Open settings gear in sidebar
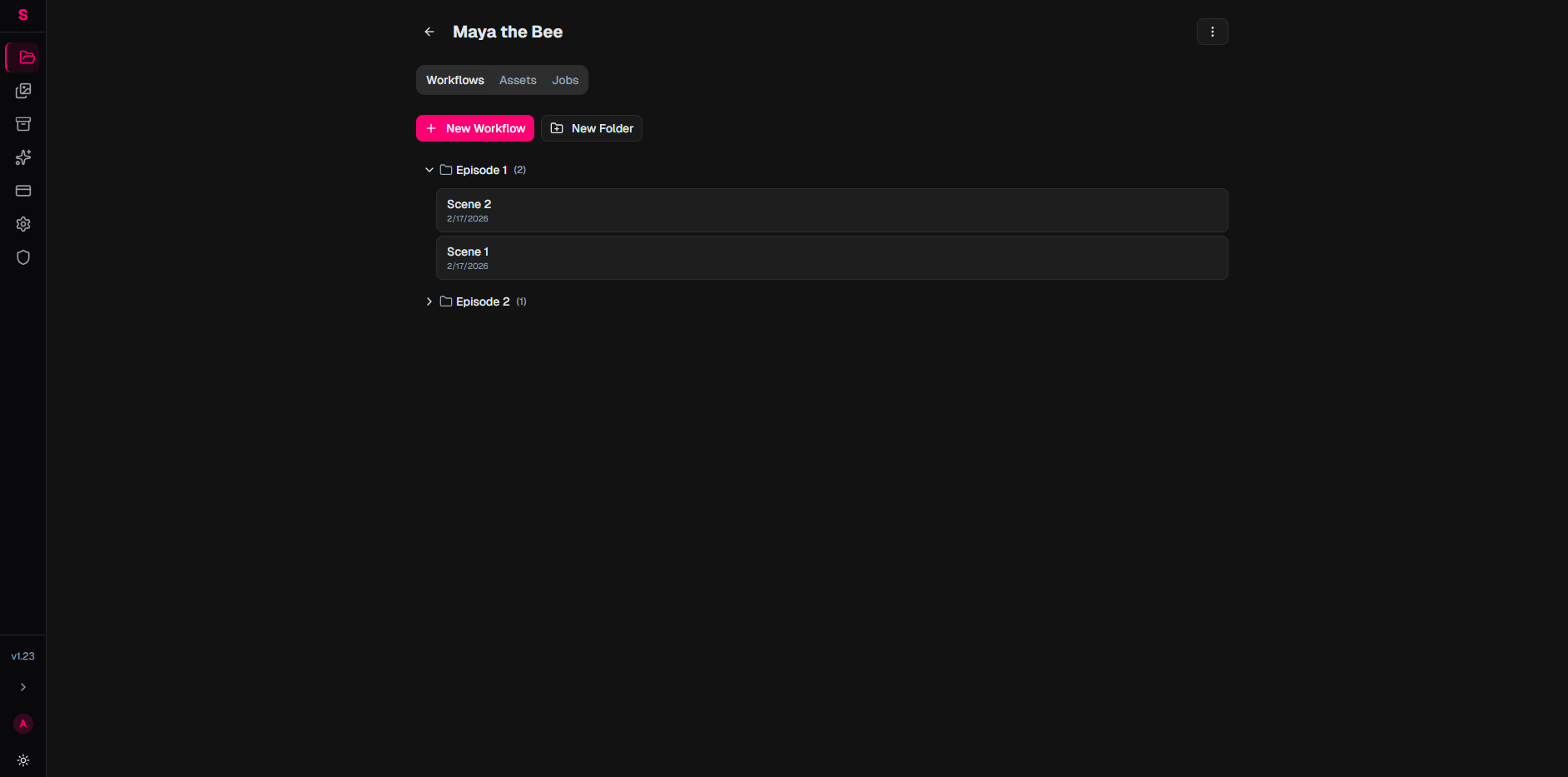Image resolution: width=1568 pixels, height=777 pixels. tap(23, 224)
